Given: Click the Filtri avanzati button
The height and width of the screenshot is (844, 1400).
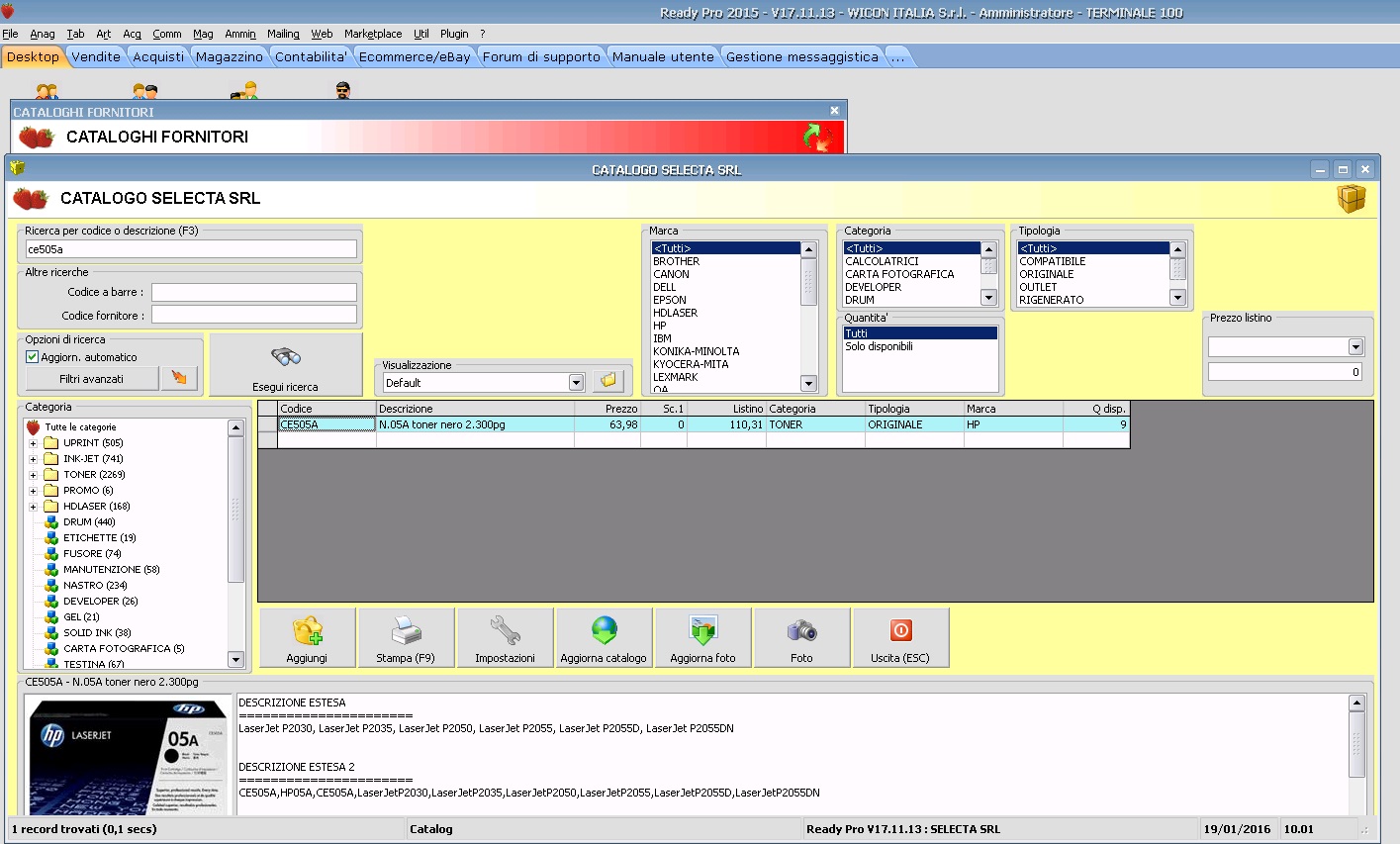Looking at the screenshot, I should 92,378.
